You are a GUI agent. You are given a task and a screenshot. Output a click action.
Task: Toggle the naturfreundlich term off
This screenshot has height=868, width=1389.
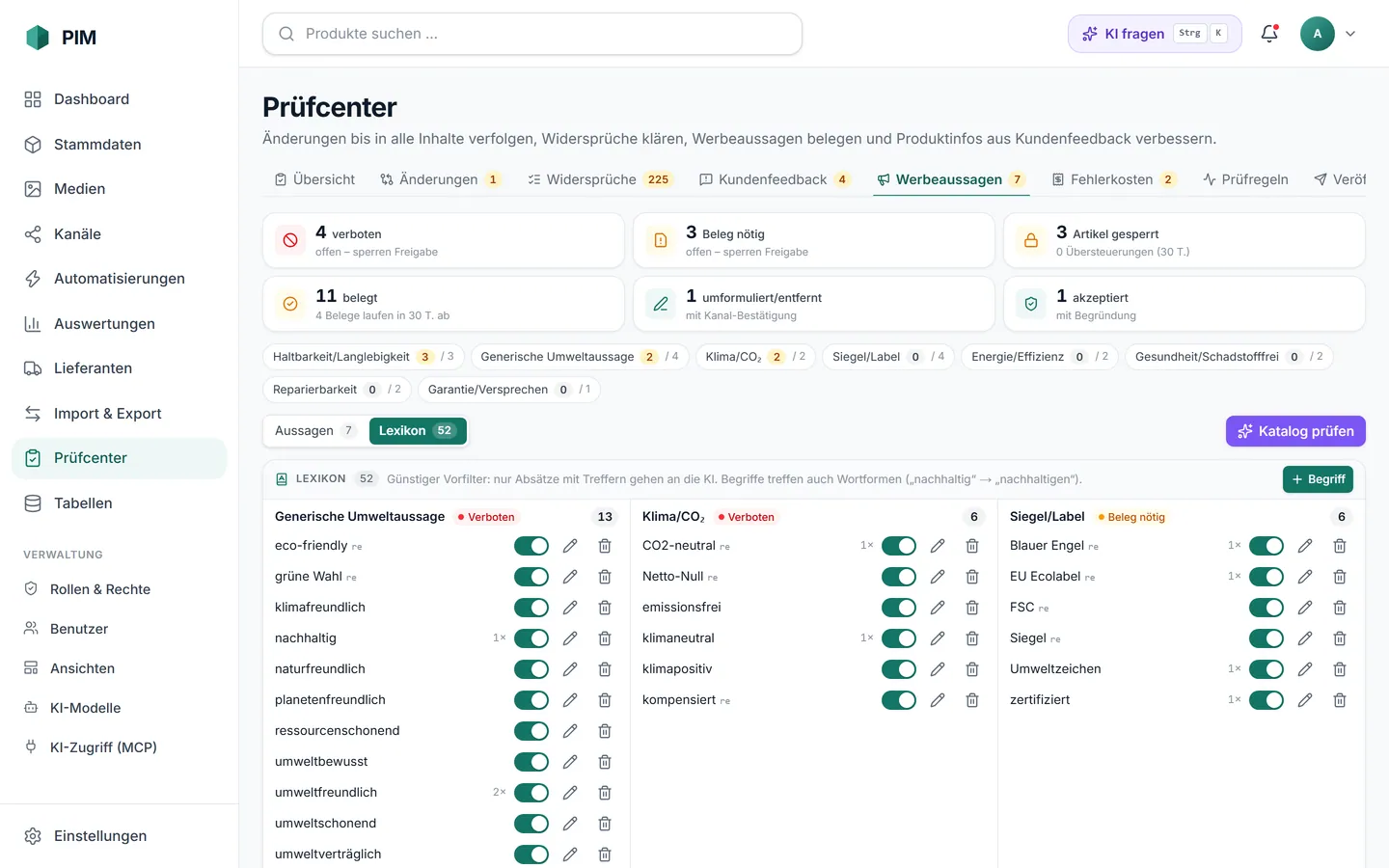[531, 669]
